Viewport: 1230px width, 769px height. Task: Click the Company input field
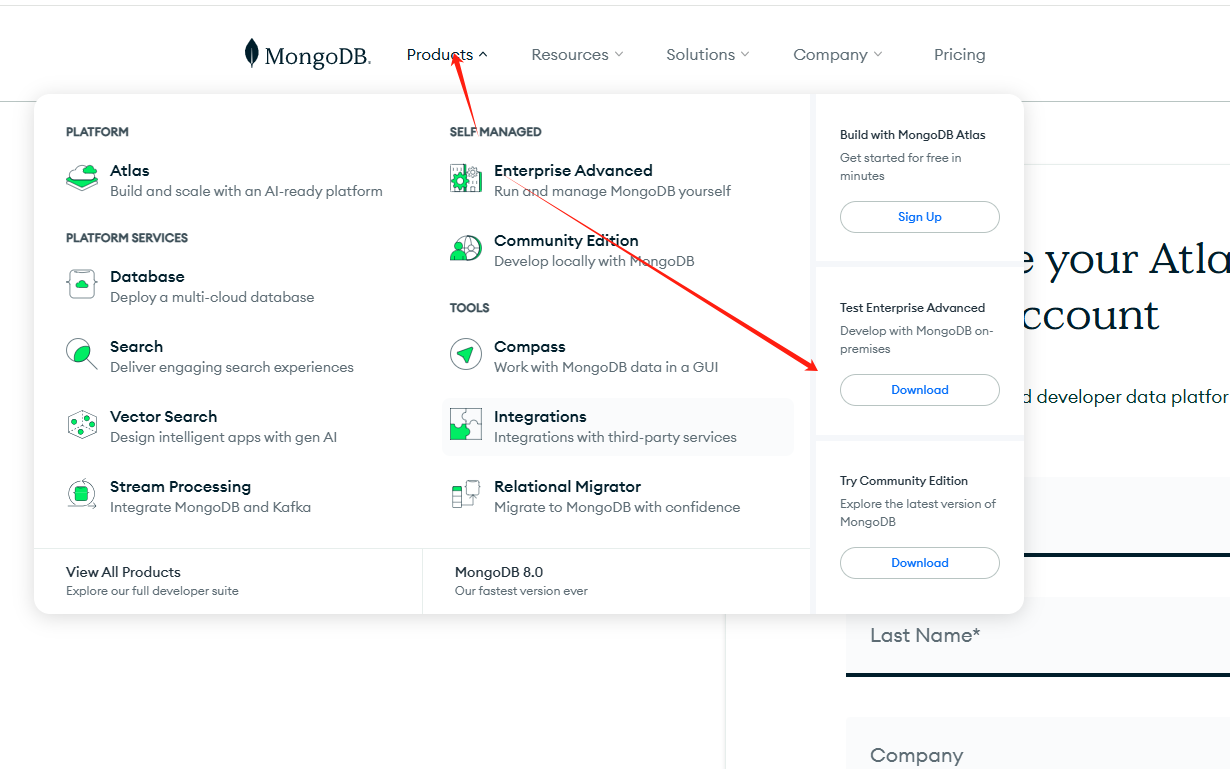click(x=1038, y=744)
